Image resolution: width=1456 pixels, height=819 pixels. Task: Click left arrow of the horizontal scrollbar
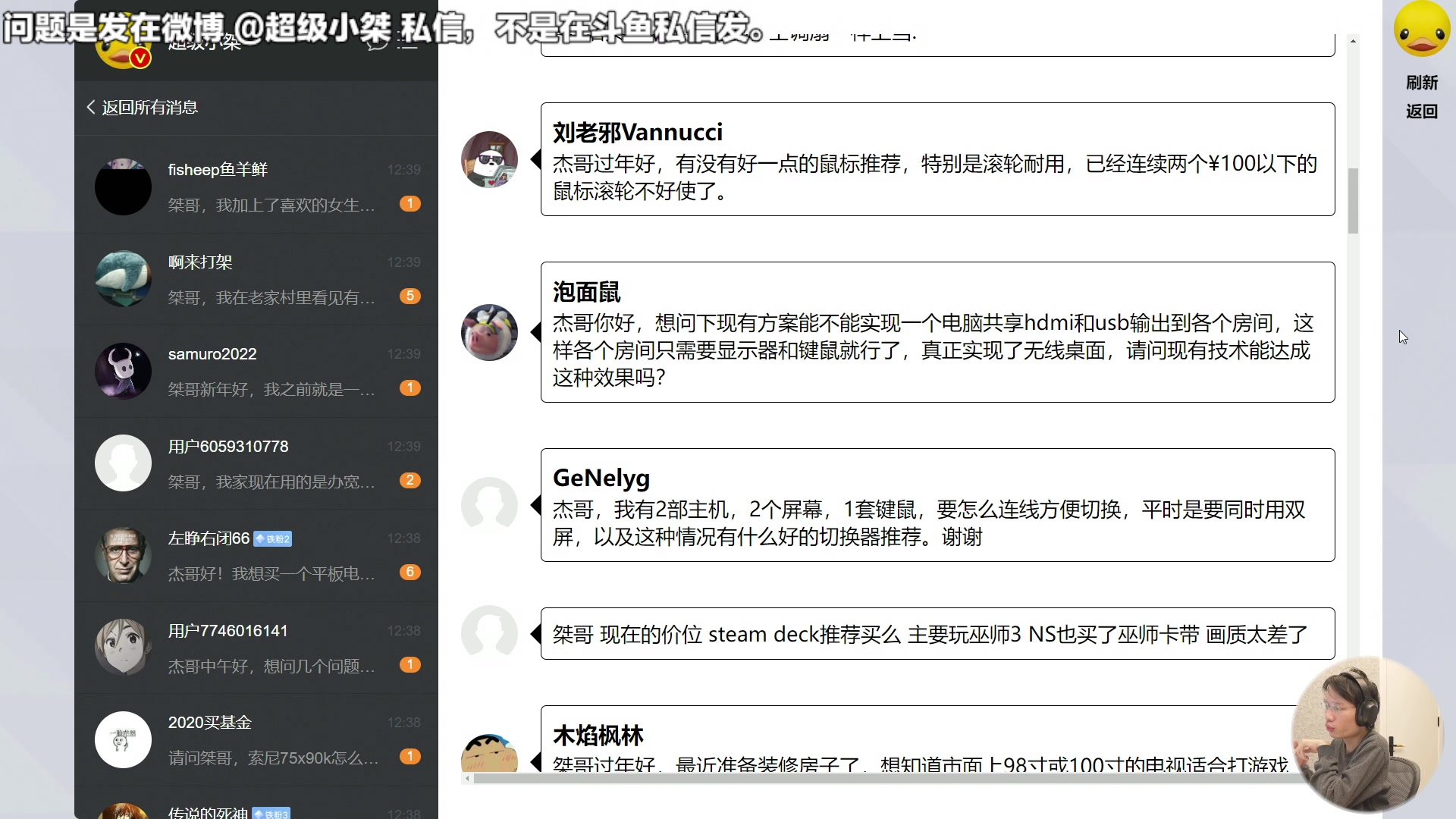[x=467, y=778]
